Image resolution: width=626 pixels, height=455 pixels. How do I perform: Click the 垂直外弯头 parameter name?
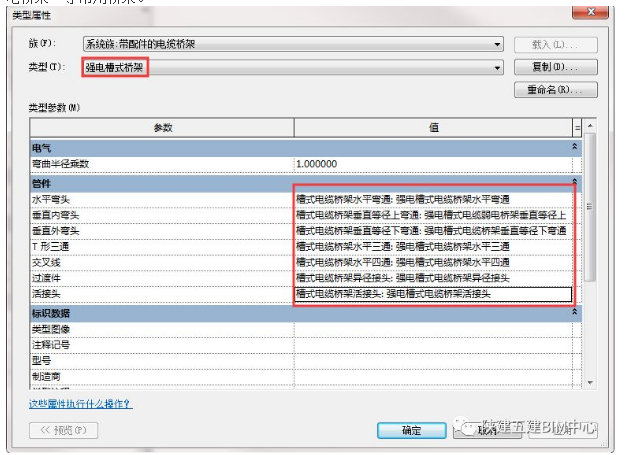coord(55,231)
